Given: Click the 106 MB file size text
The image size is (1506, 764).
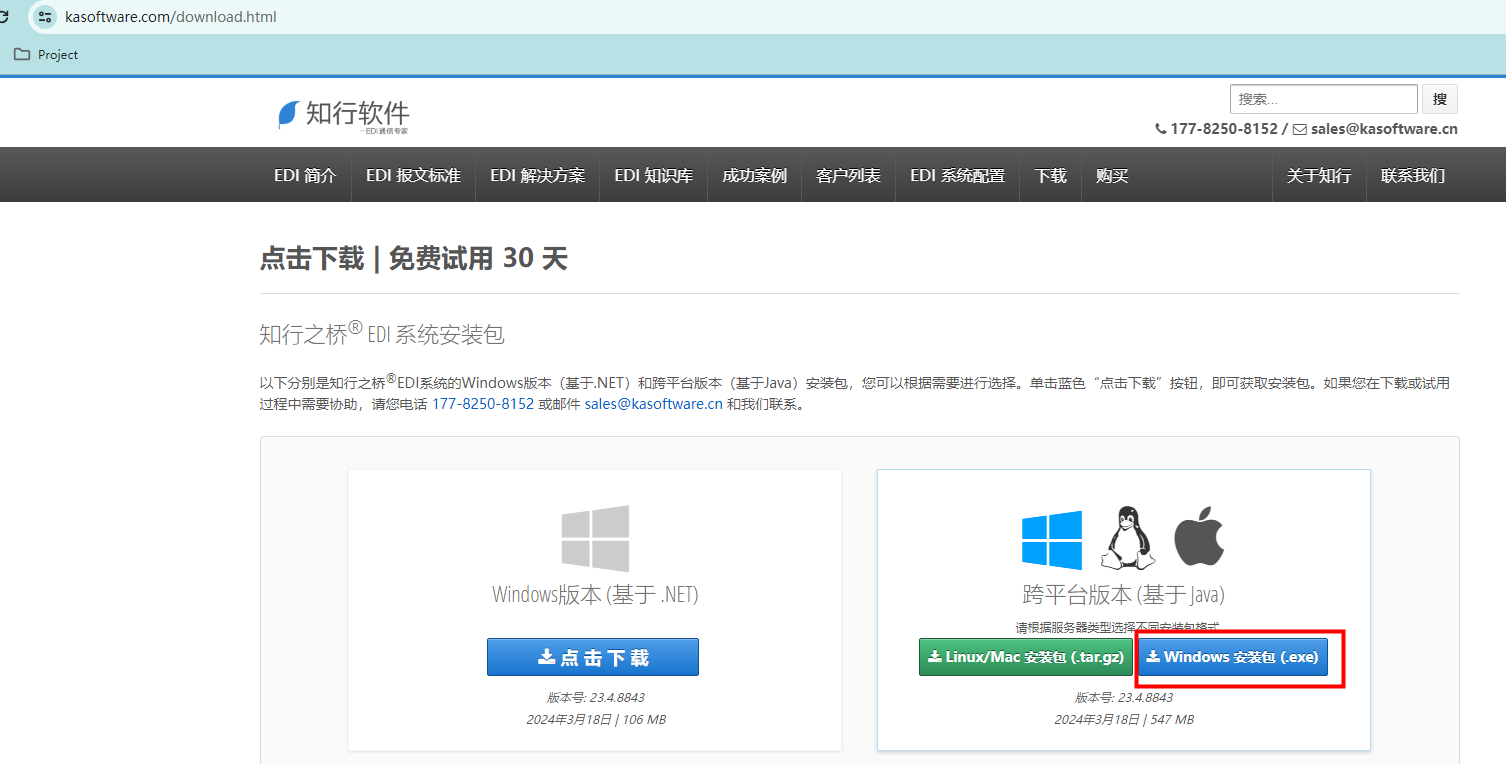Looking at the screenshot, I should pos(643,720).
